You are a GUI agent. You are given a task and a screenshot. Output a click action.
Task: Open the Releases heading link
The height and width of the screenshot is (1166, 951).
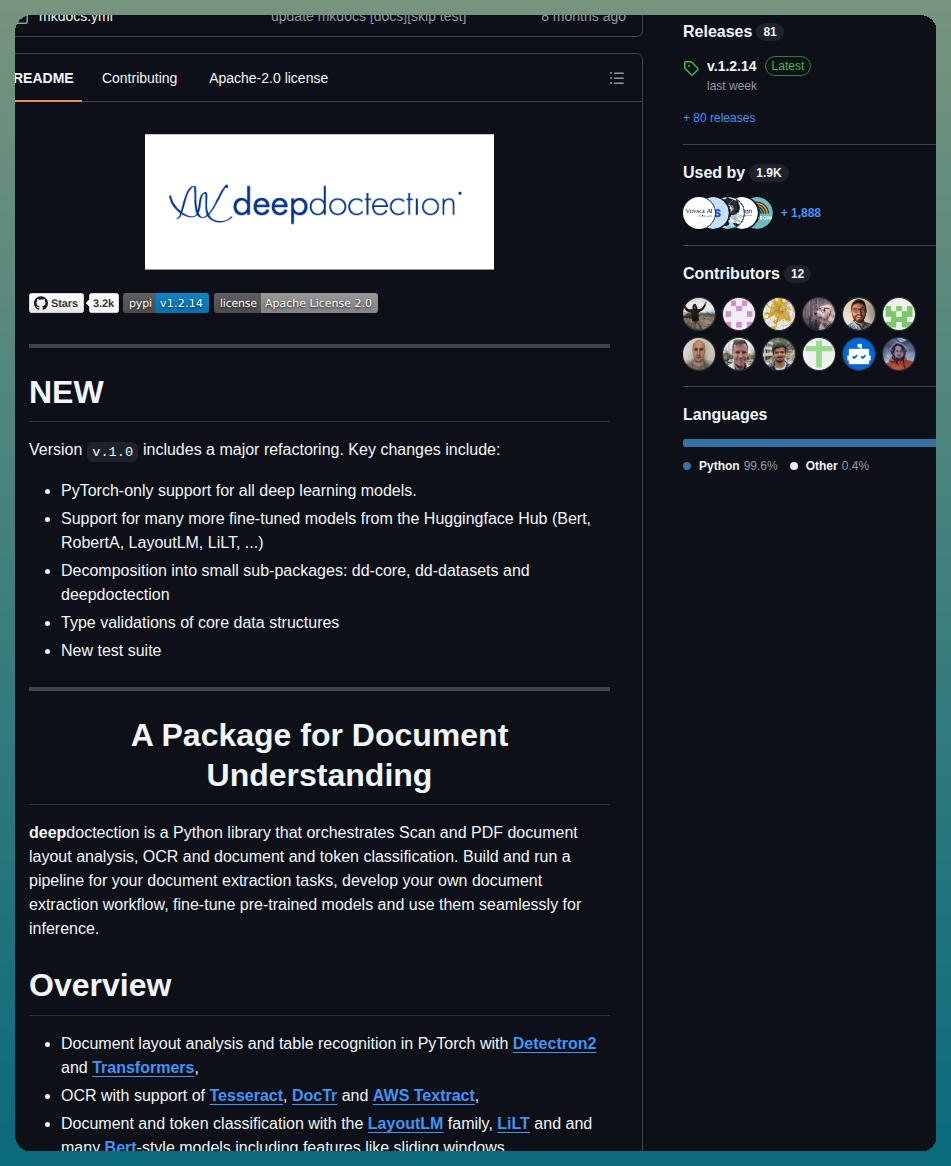(x=718, y=31)
